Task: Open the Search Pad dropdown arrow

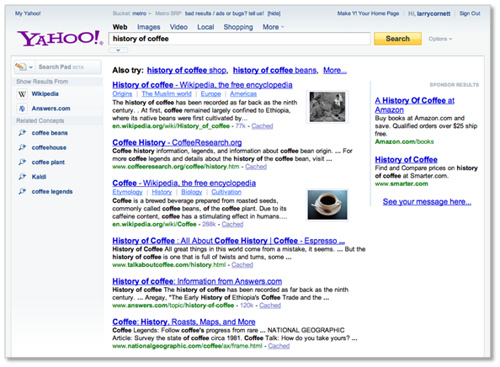Action: point(31,67)
